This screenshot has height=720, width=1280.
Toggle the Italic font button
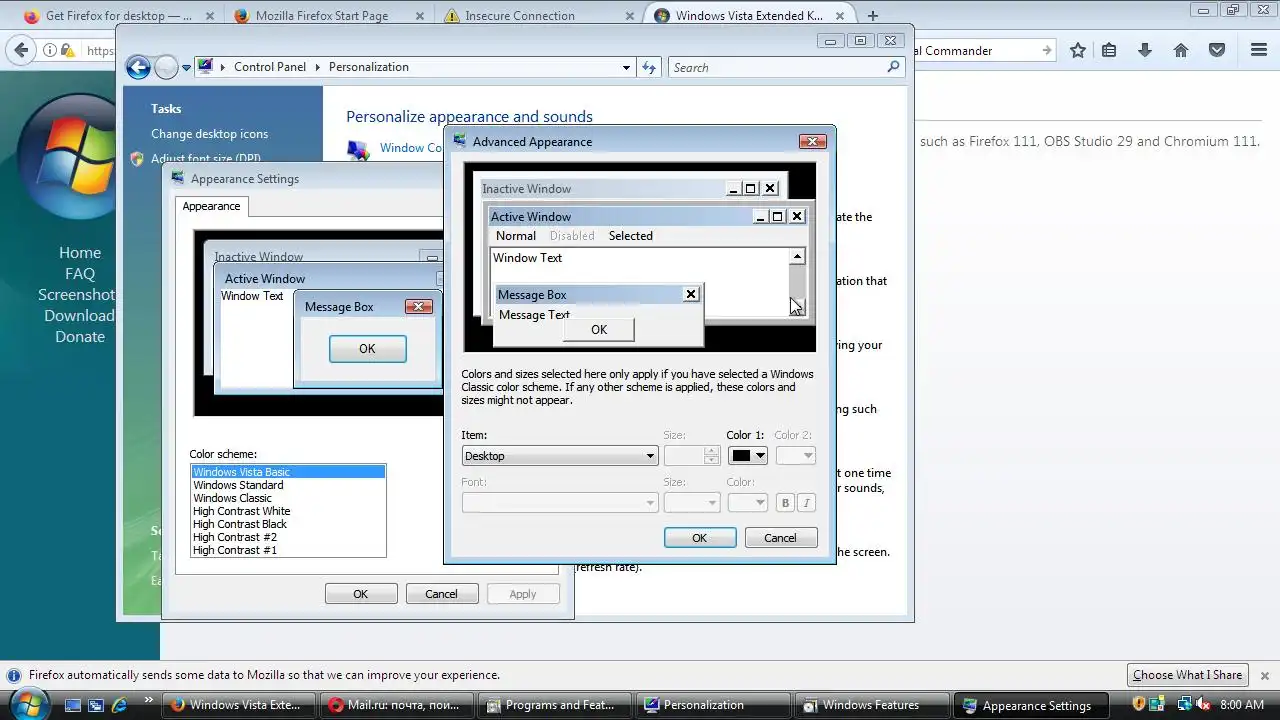[x=806, y=503]
